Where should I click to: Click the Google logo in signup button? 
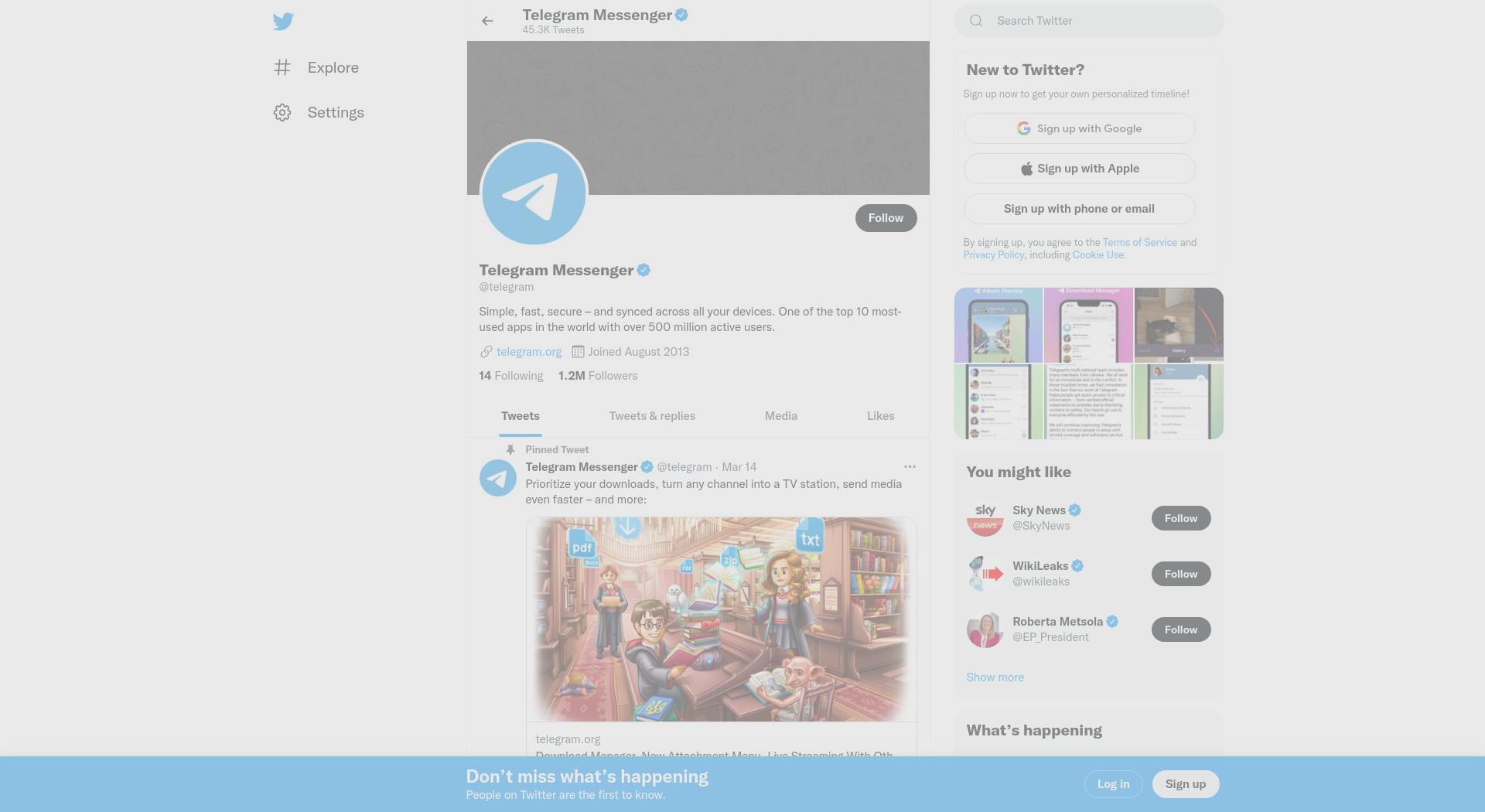point(1023,128)
